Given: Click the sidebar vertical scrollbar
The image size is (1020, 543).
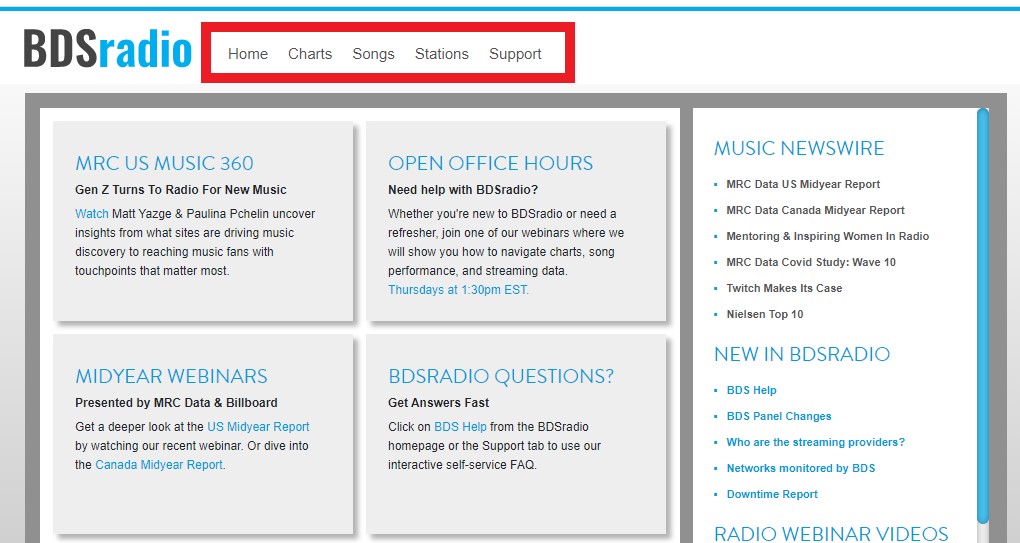Looking at the screenshot, I should (x=982, y=317).
